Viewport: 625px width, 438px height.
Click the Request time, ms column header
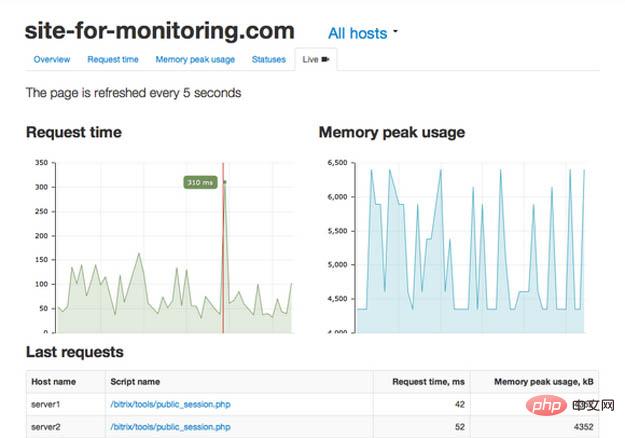click(428, 381)
